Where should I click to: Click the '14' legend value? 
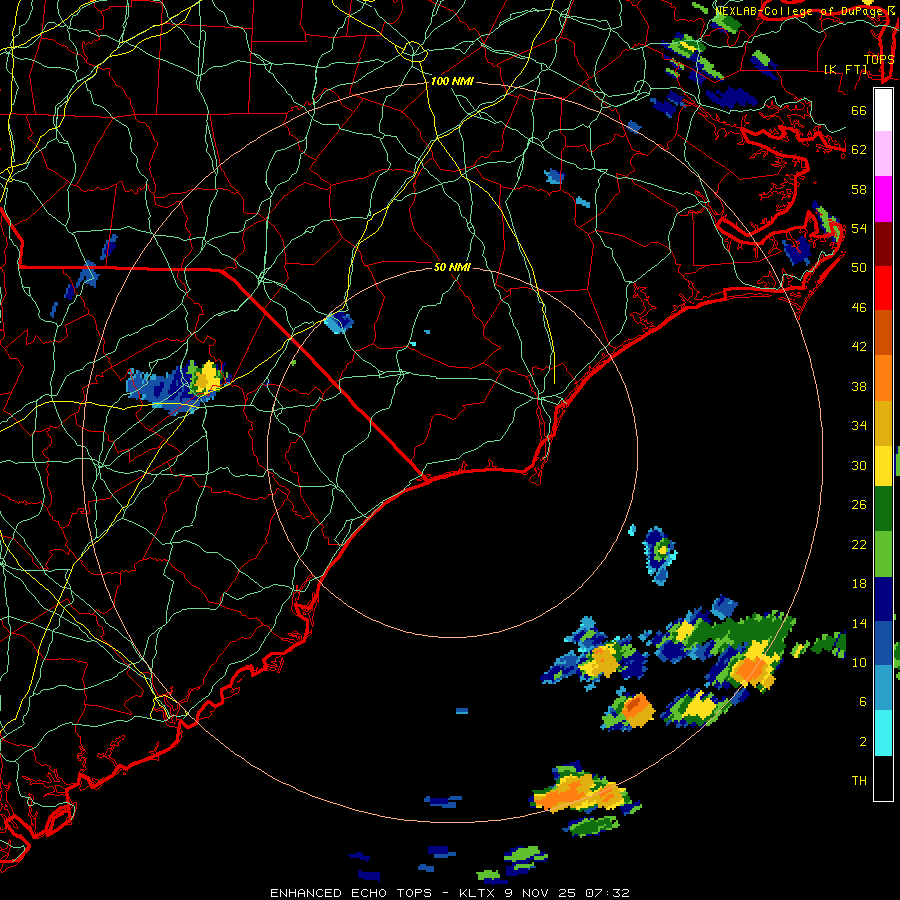859,623
